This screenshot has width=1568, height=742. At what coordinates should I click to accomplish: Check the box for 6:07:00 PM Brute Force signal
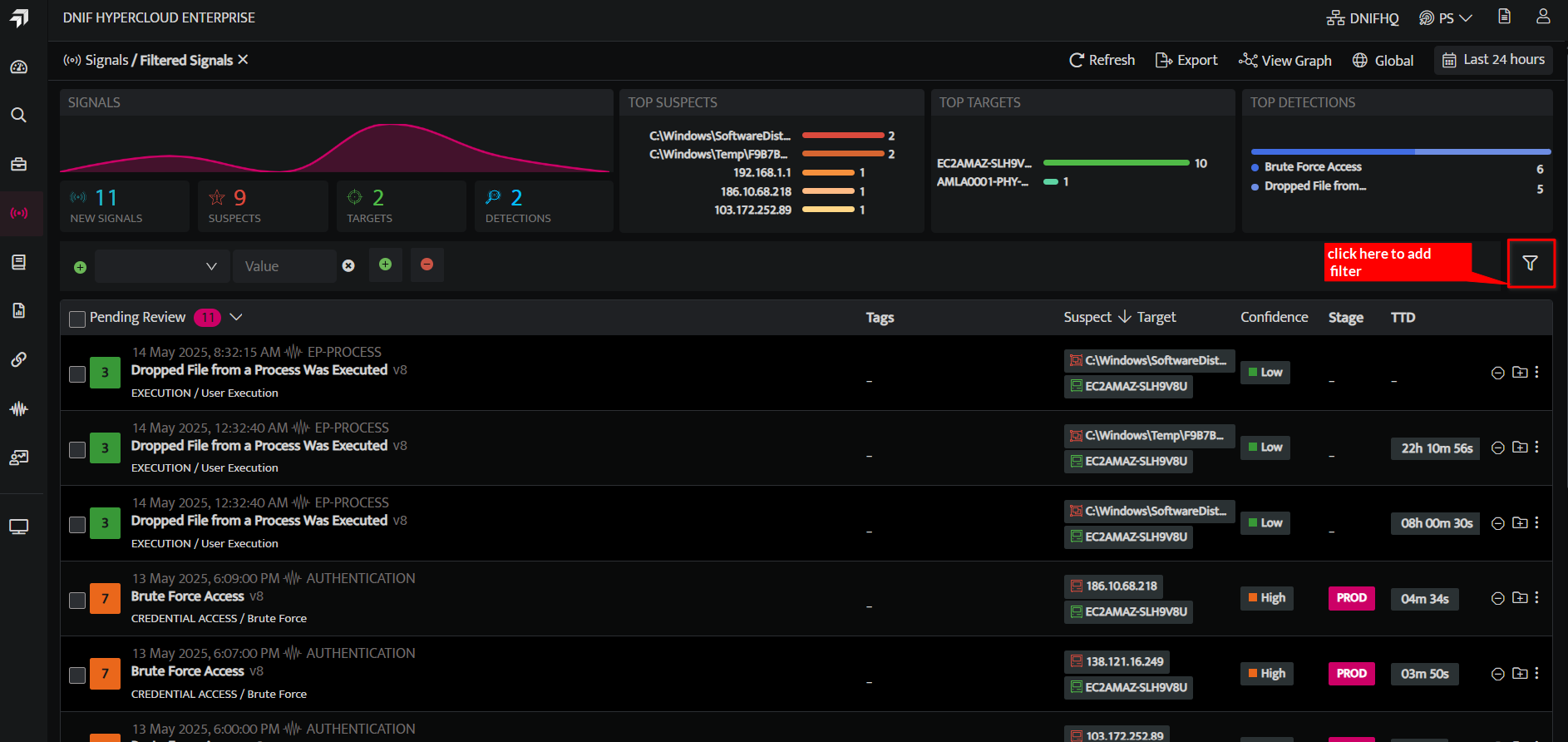pyautogui.click(x=77, y=675)
